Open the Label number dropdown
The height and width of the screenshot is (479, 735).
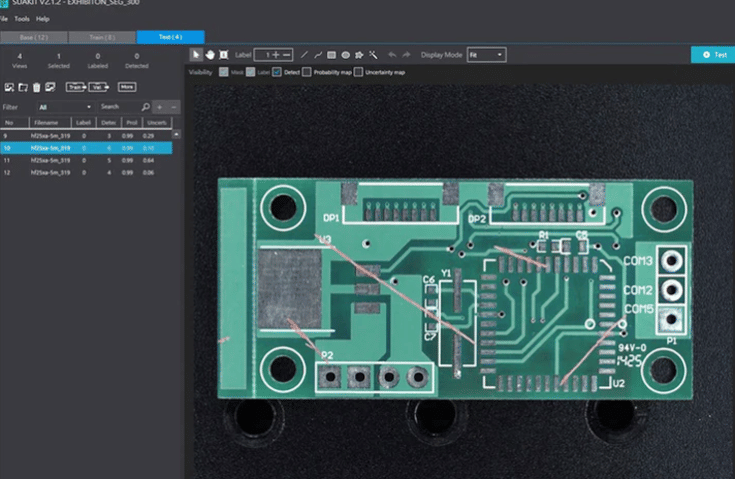264,54
